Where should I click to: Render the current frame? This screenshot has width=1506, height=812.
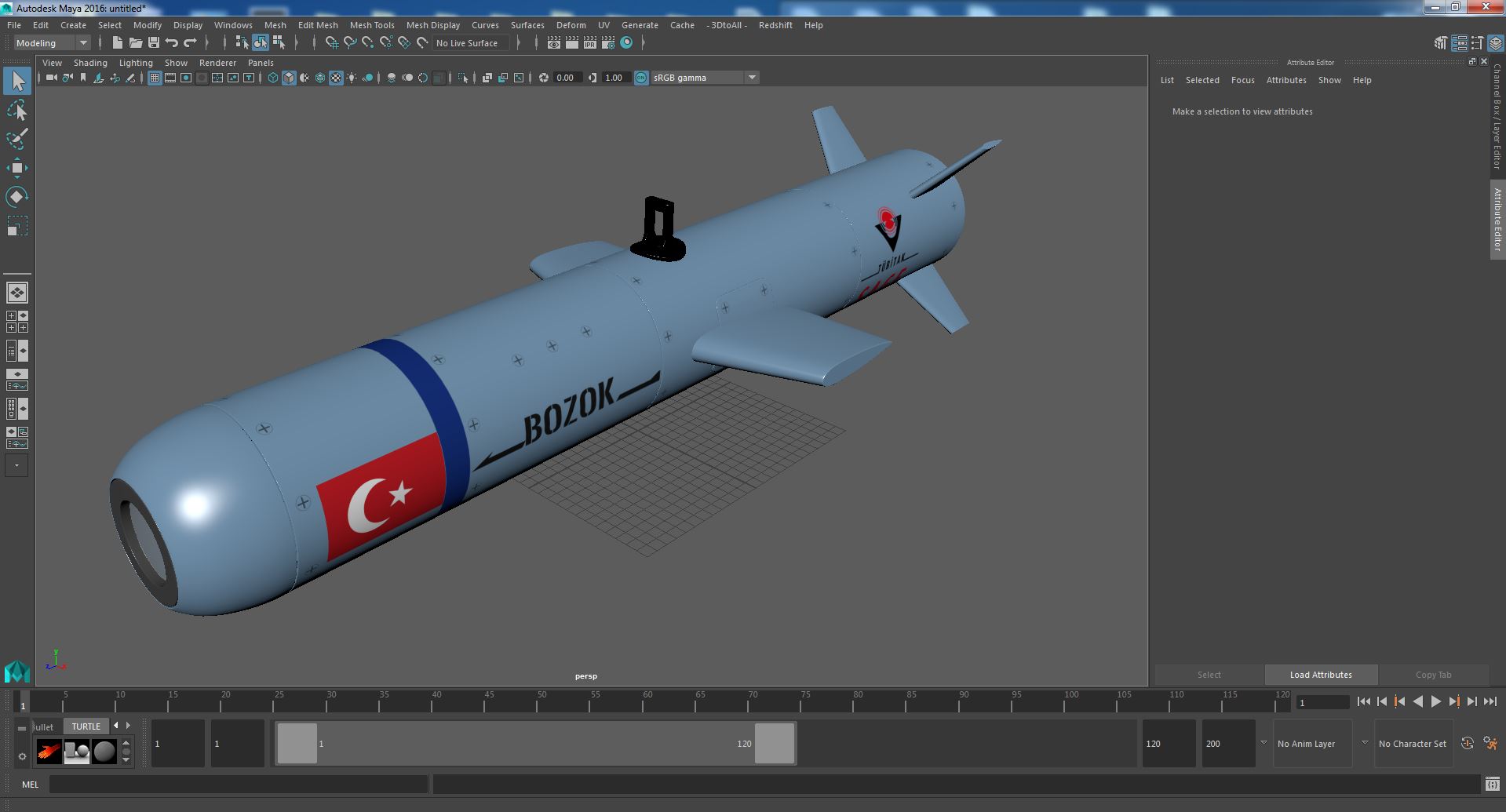pos(572,43)
